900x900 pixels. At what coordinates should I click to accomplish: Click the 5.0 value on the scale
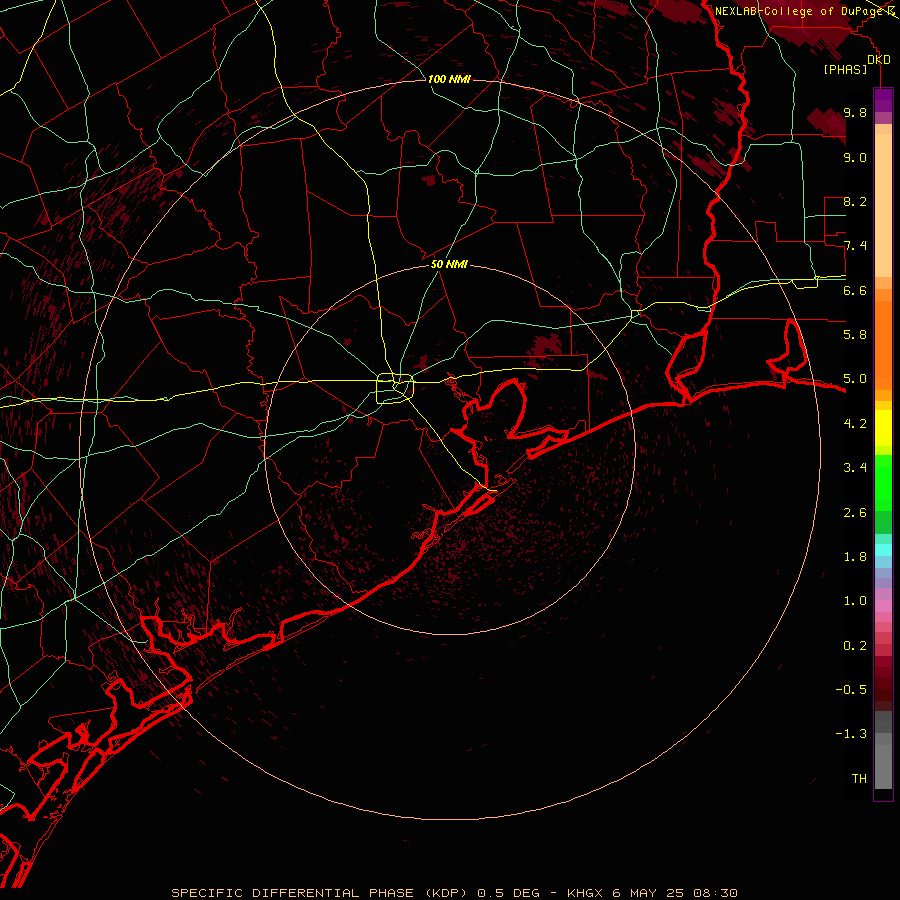click(855, 379)
